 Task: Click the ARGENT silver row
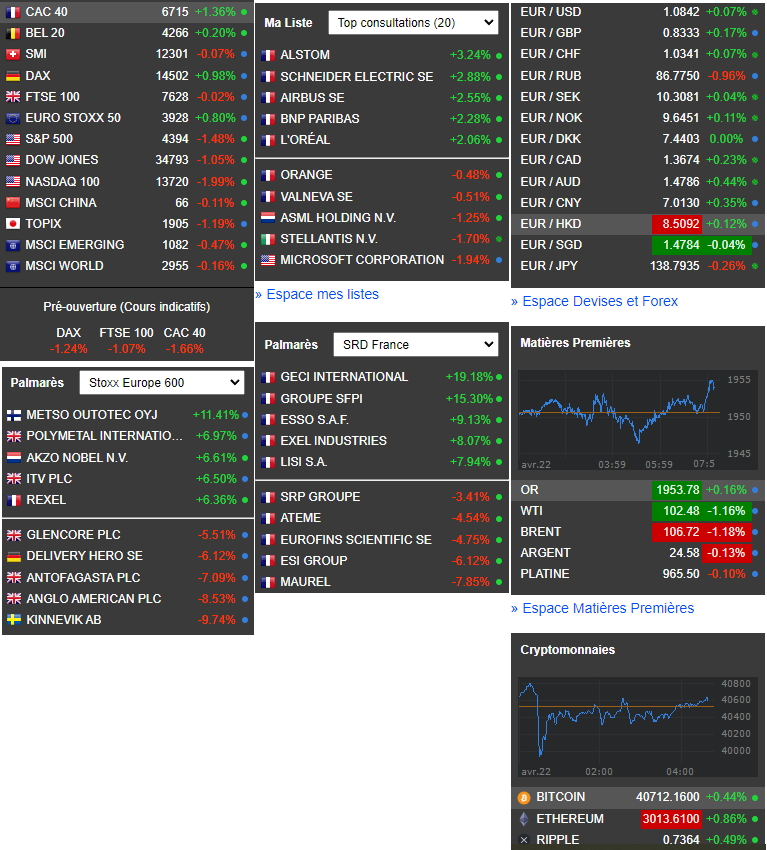637,553
